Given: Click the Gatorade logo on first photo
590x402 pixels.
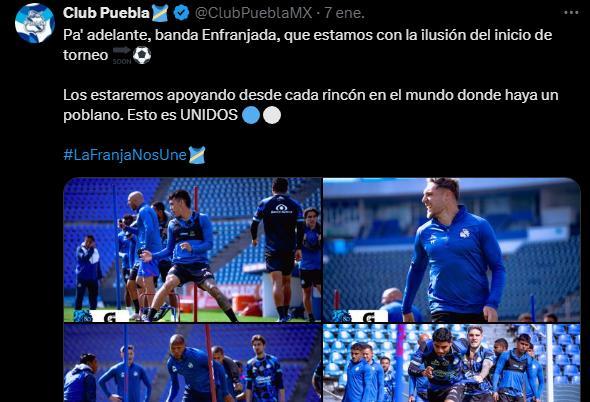Looking at the screenshot, I should (x=109, y=317).
